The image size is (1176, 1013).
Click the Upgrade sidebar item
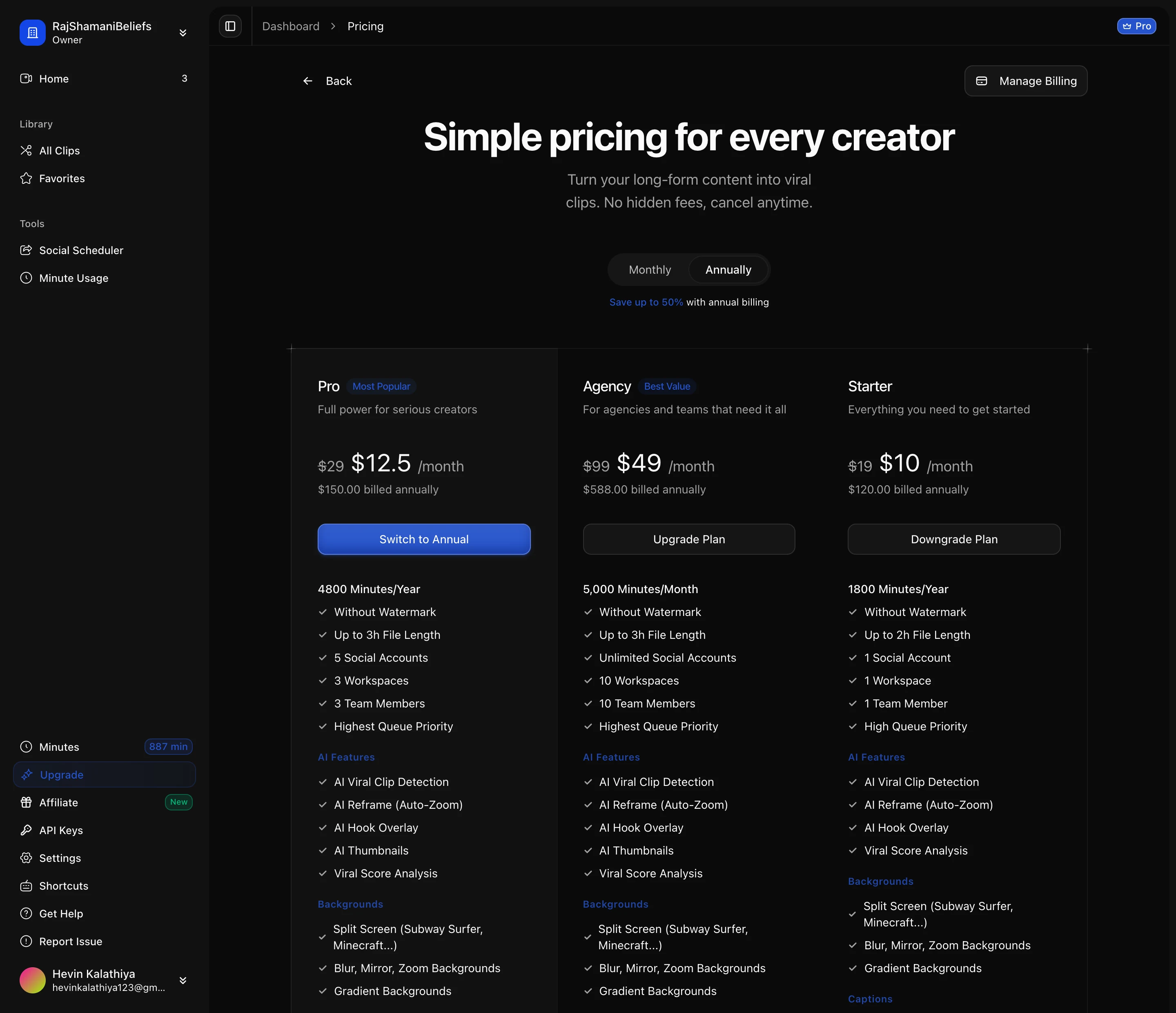pyautogui.click(x=105, y=774)
